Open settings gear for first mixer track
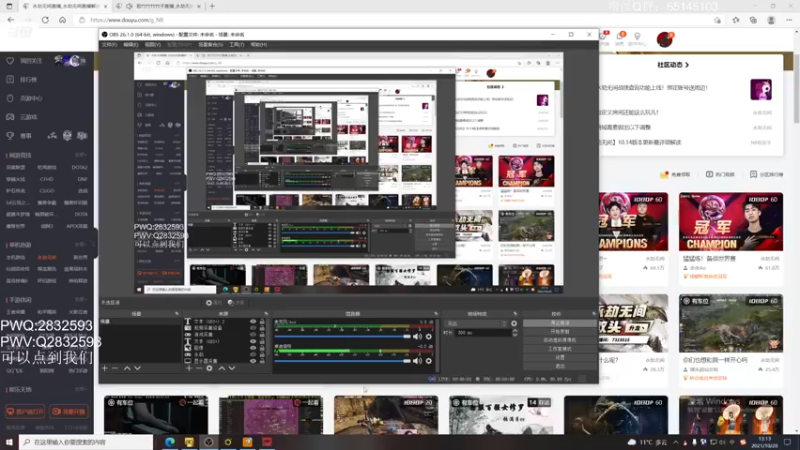This screenshot has height=450, width=800. (429, 337)
